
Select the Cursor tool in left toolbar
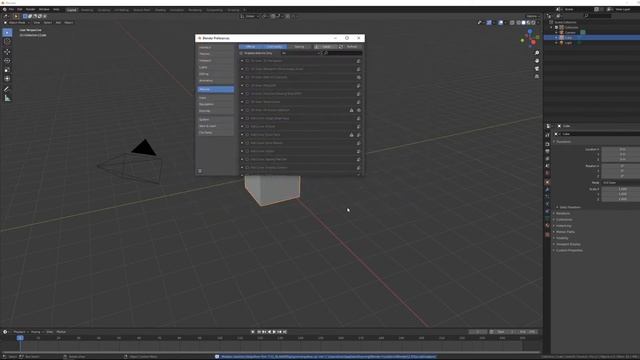tap(7, 41)
